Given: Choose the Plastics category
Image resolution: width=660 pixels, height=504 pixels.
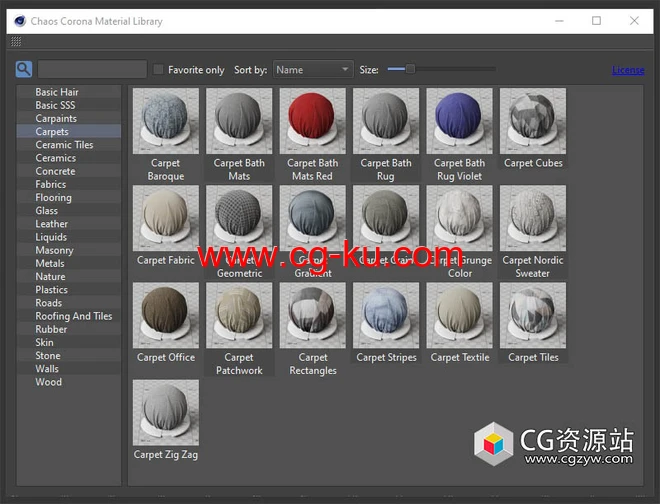Looking at the screenshot, I should point(69,290).
